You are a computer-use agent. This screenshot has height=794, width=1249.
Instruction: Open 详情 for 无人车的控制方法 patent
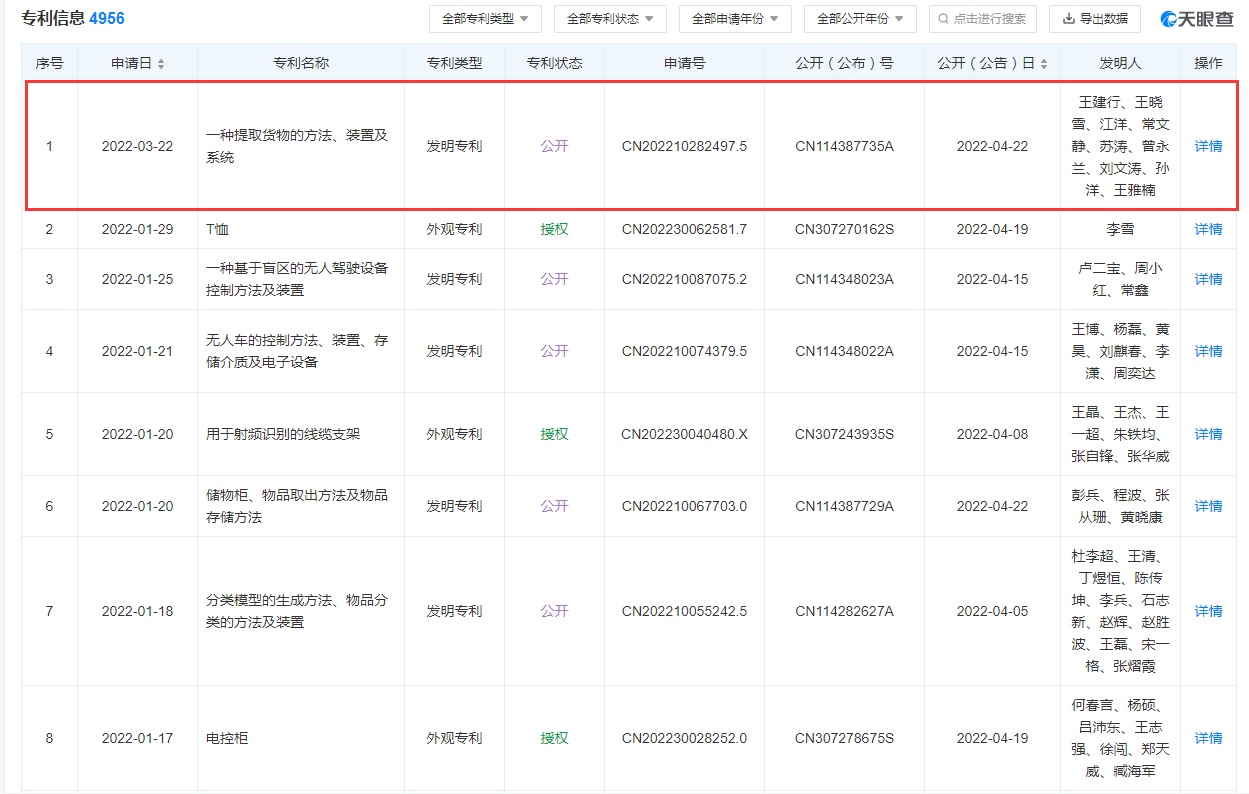pyautogui.click(x=1208, y=351)
